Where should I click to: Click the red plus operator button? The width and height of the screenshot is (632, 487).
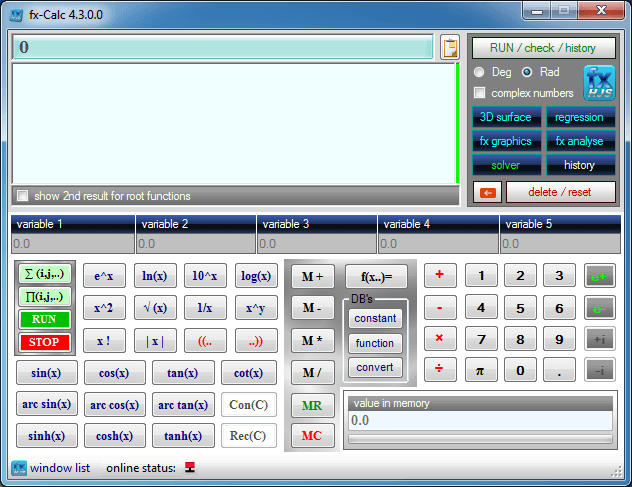pos(440,275)
